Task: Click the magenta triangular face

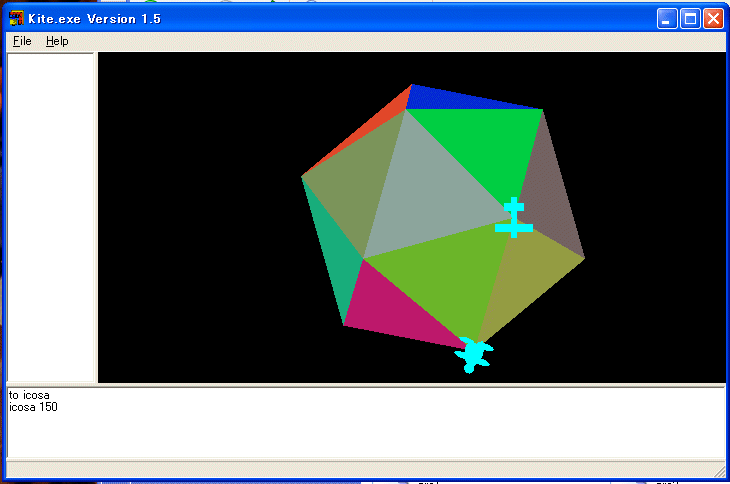Action: pyautogui.click(x=391, y=314)
